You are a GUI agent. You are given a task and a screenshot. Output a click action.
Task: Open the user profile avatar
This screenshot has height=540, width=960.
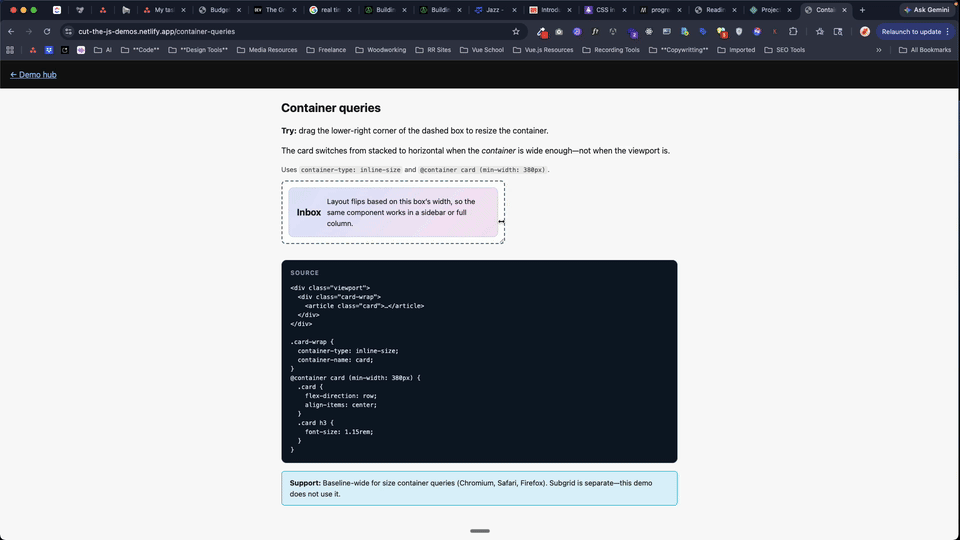pyautogui.click(x=864, y=31)
